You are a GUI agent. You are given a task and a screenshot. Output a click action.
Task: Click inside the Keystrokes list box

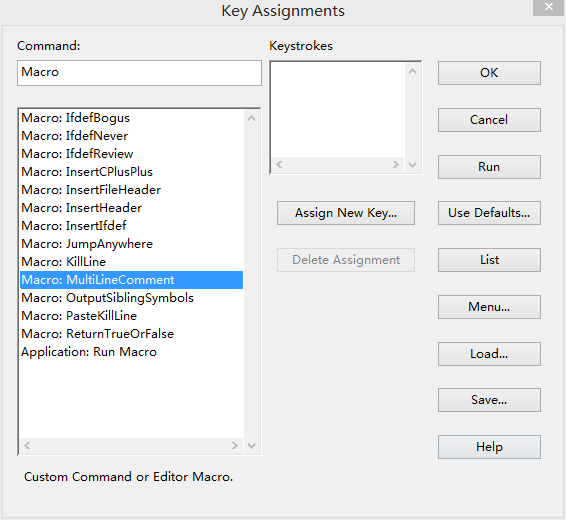(338, 110)
